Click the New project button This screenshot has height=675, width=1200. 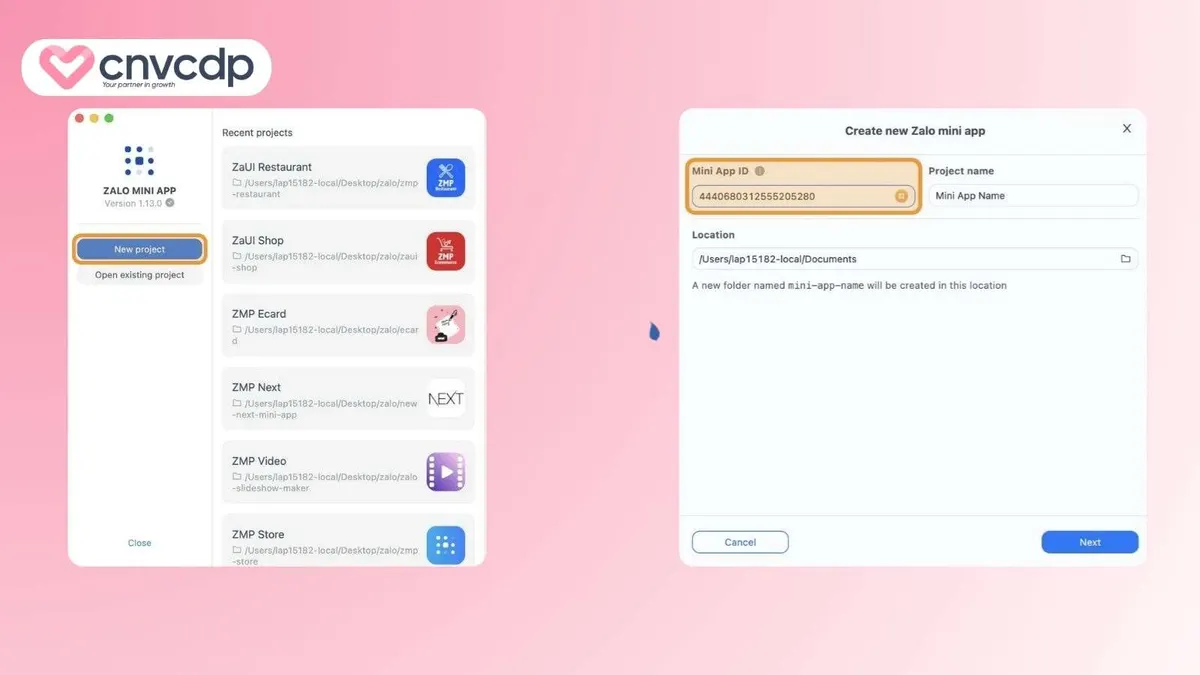coord(140,249)
